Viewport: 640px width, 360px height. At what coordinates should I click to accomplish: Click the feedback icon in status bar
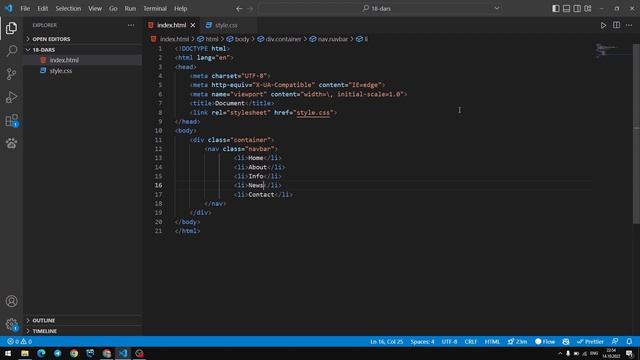[615, 341]
